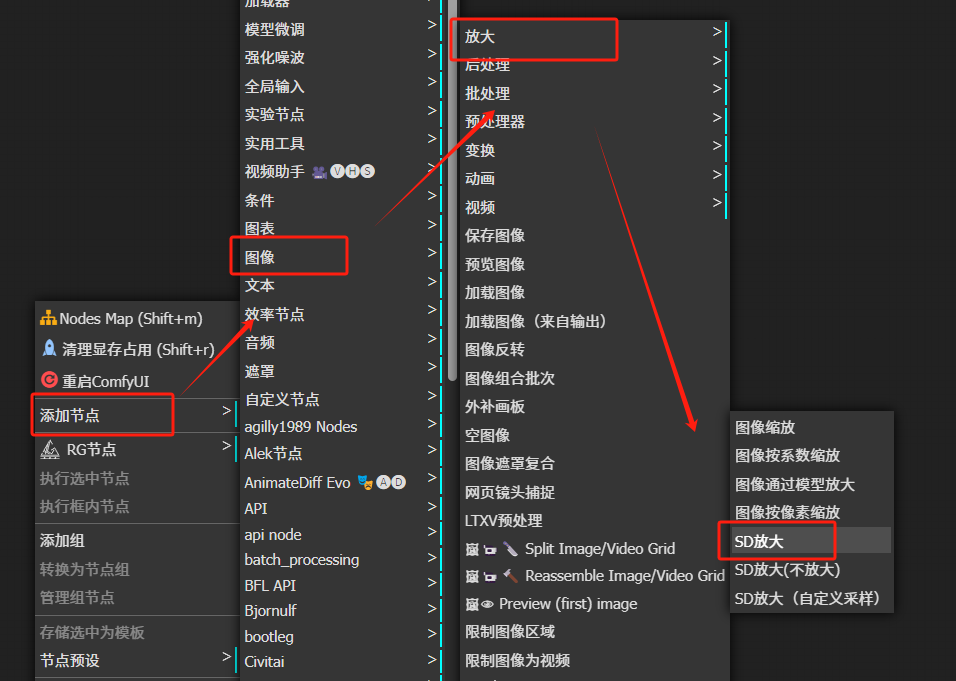Open the 添加节点 submenu
Image resolution: width=956 pixels, height=681 pixels.
click(137, 415)
